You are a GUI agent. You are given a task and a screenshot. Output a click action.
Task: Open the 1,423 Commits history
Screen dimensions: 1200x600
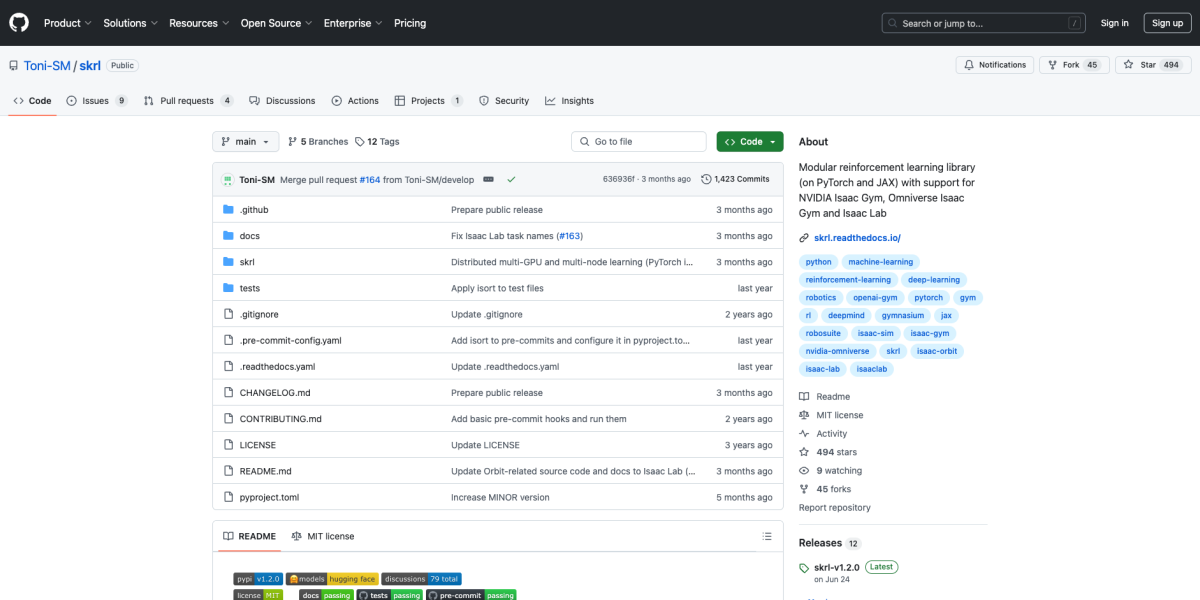[x=735, y=179]
